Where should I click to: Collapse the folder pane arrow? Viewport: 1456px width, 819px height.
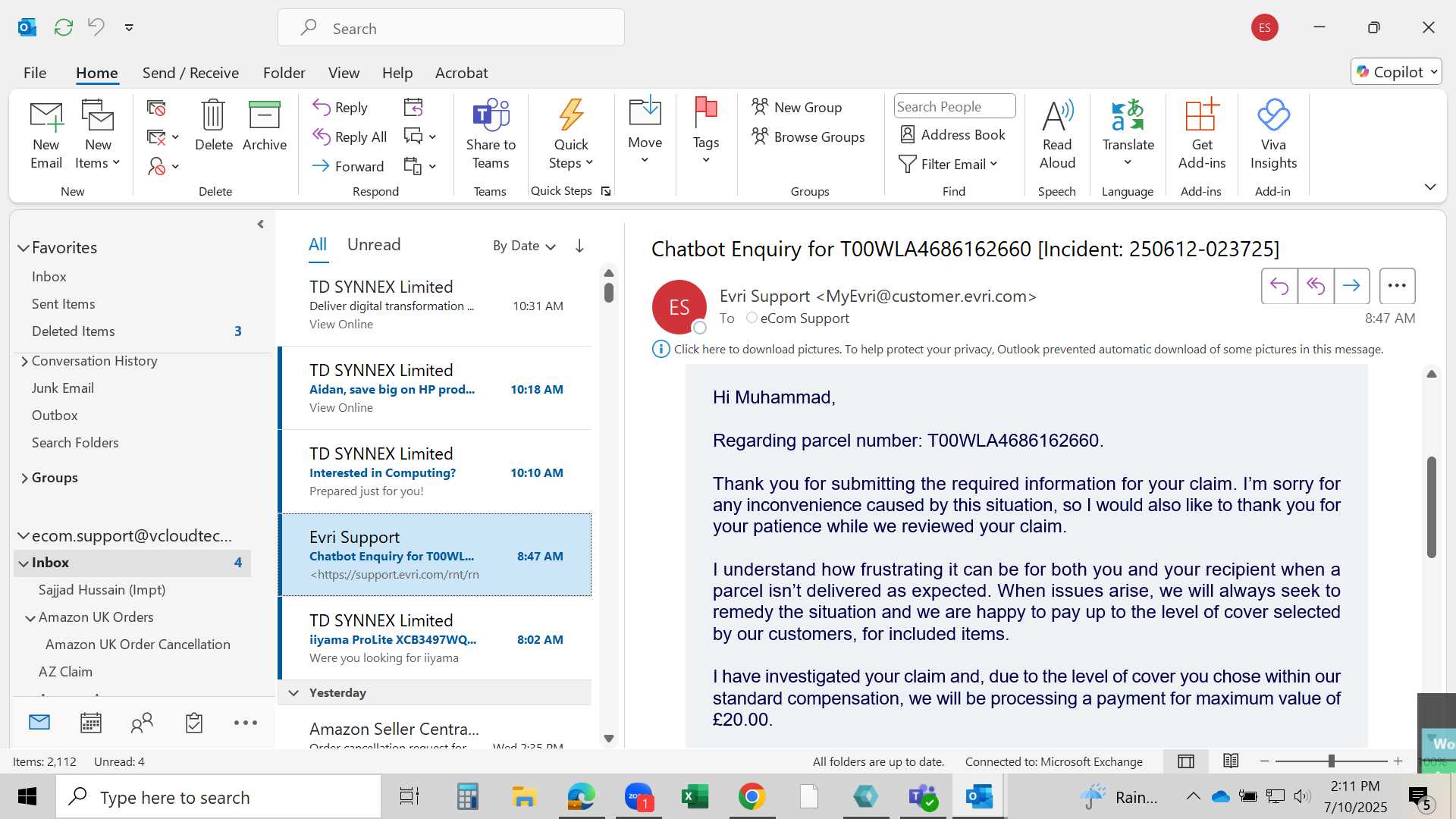(260, 224)
